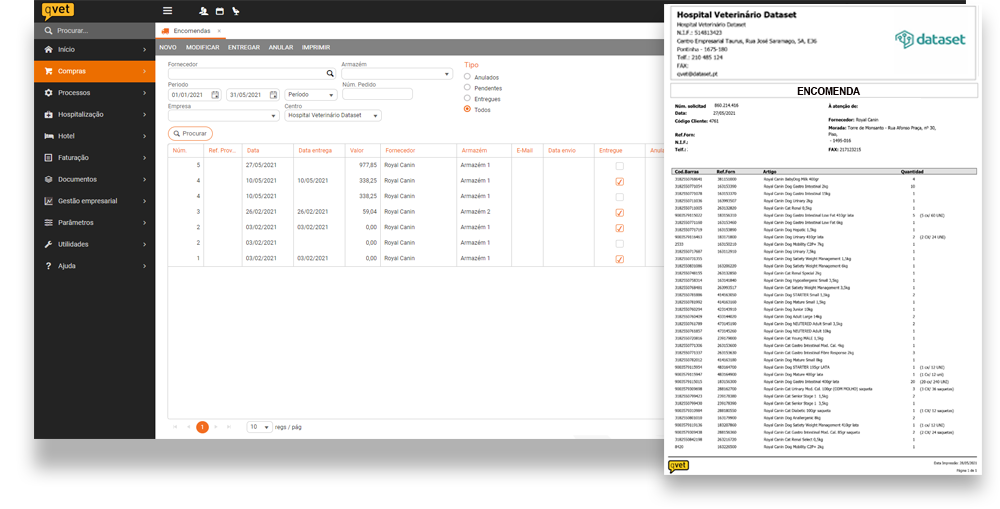1000x509 pixels.
Task: Toggle Entregue checkbox for order 1, 03/02/2021
Action: 619,259
